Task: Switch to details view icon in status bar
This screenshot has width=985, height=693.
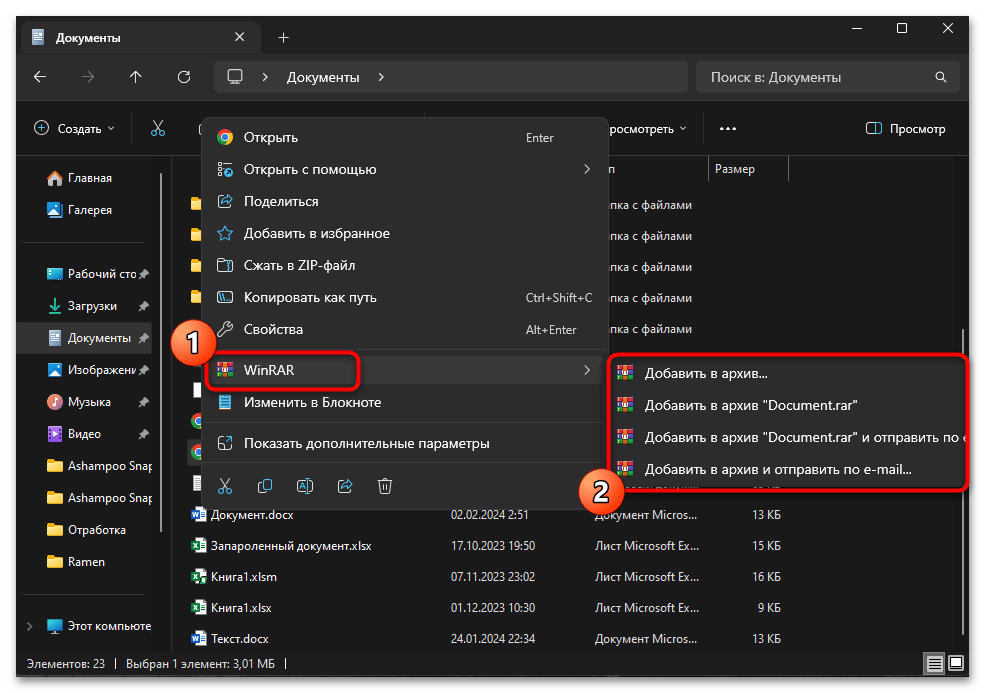Action: [934, 663]
